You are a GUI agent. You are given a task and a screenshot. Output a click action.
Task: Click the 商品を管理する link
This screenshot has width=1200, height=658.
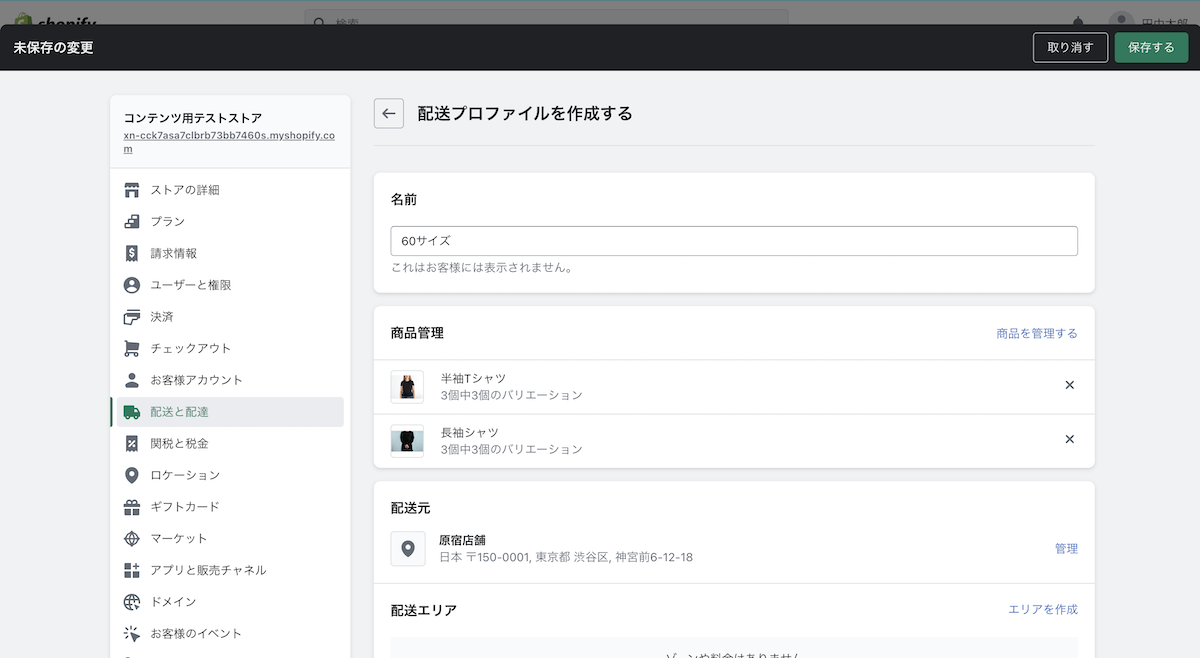coord(1037,333)
